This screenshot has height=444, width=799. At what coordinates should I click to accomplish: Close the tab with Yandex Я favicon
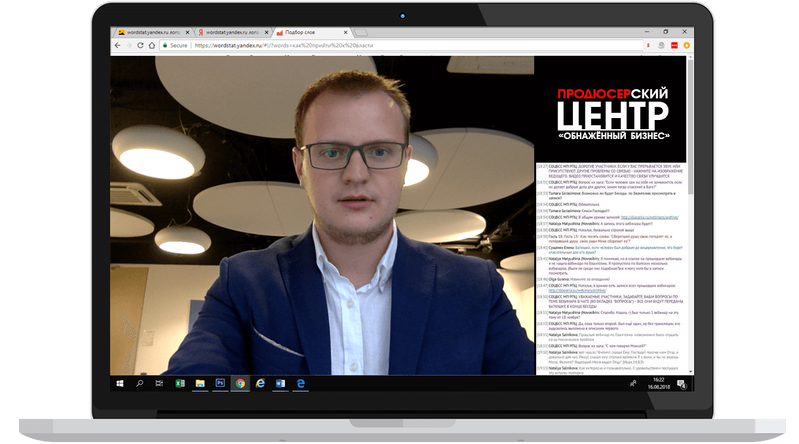pos(267,32)
